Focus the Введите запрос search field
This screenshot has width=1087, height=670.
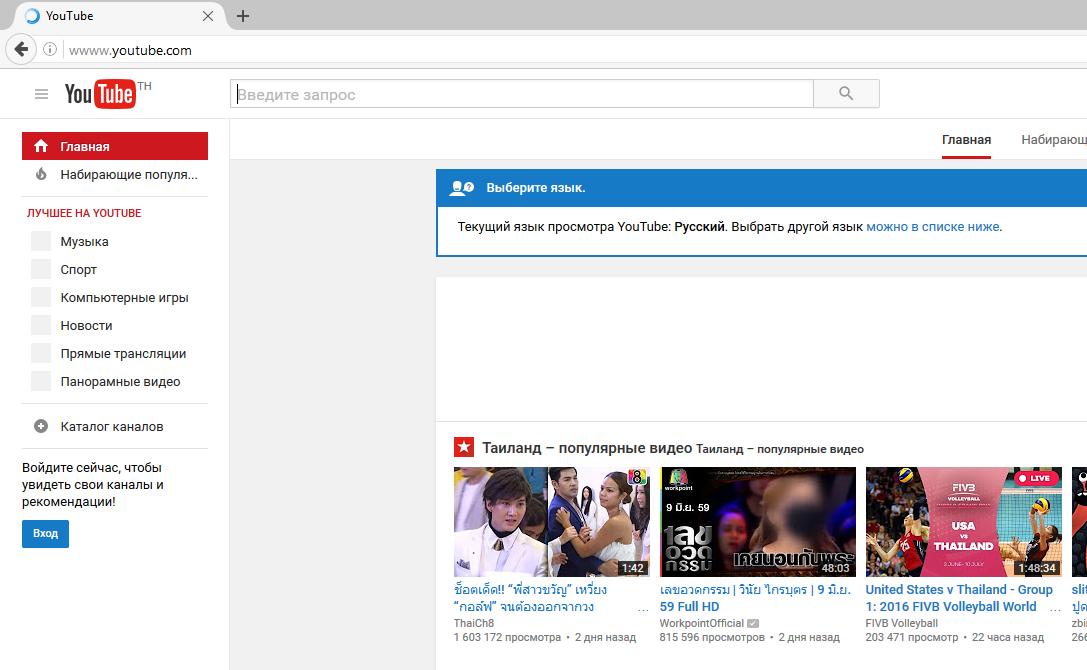pyautogui.click(x=522, y=94)
